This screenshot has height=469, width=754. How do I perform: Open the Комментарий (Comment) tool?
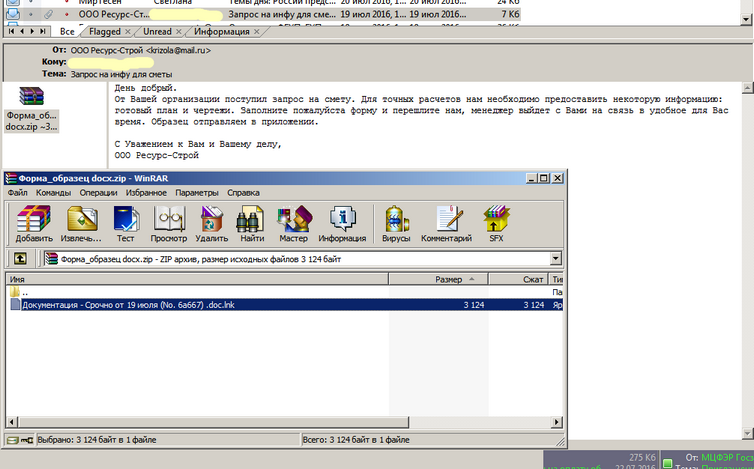[x=447, y=224]
